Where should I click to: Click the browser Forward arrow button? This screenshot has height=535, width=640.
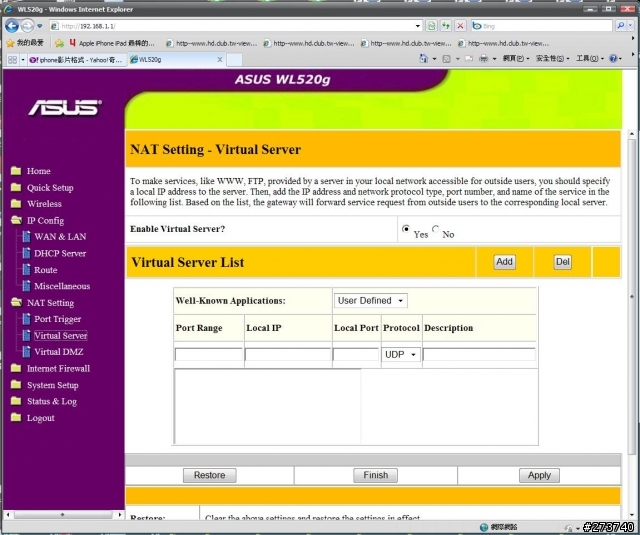pyautogui.click(x=27, y=26)
